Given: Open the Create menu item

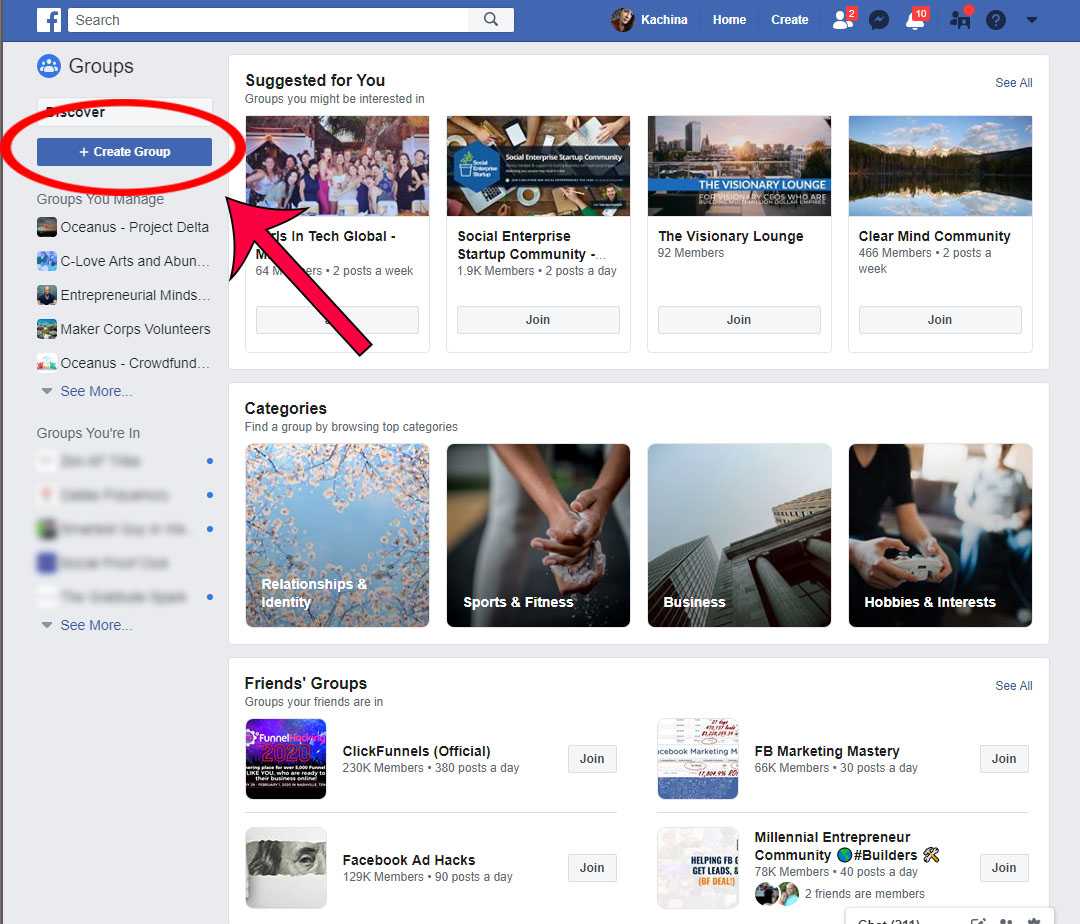Looking at the screenshot, I should (x=790, y=19).
